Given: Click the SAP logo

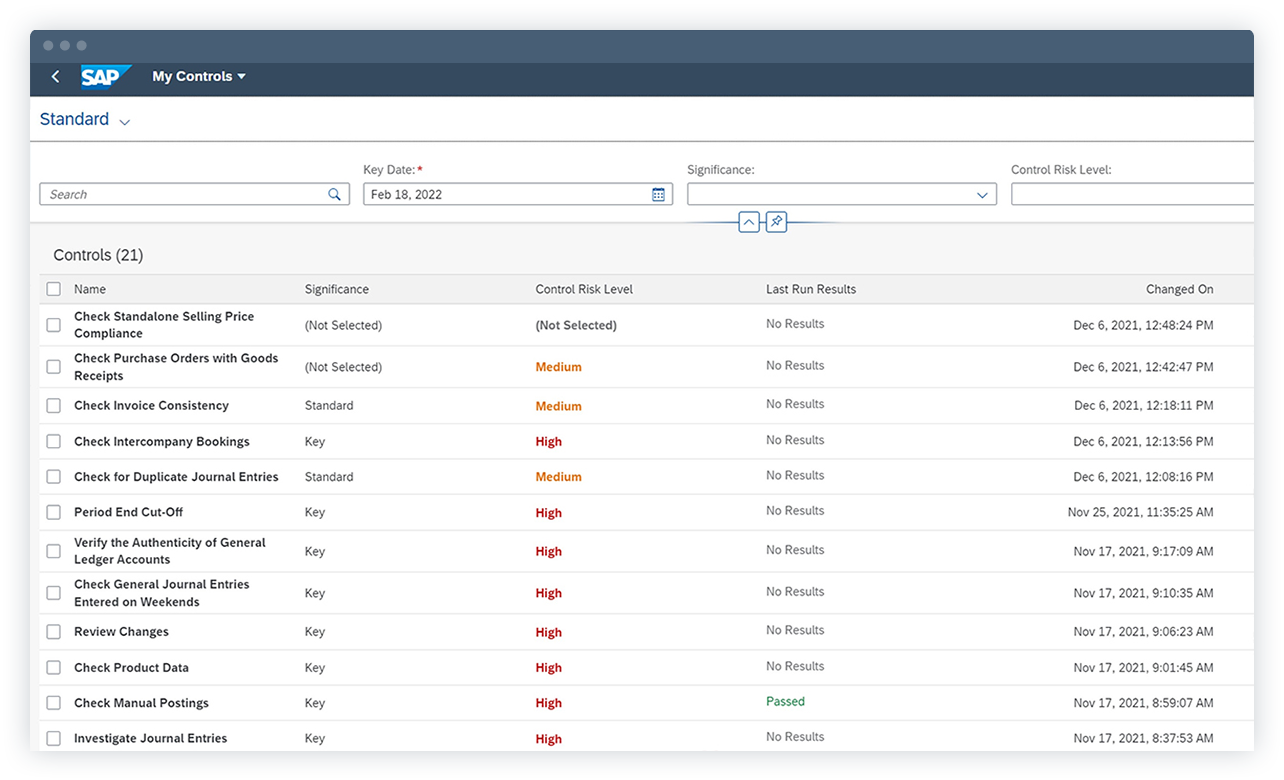Looking at the screenshot, I should point(106,76).
